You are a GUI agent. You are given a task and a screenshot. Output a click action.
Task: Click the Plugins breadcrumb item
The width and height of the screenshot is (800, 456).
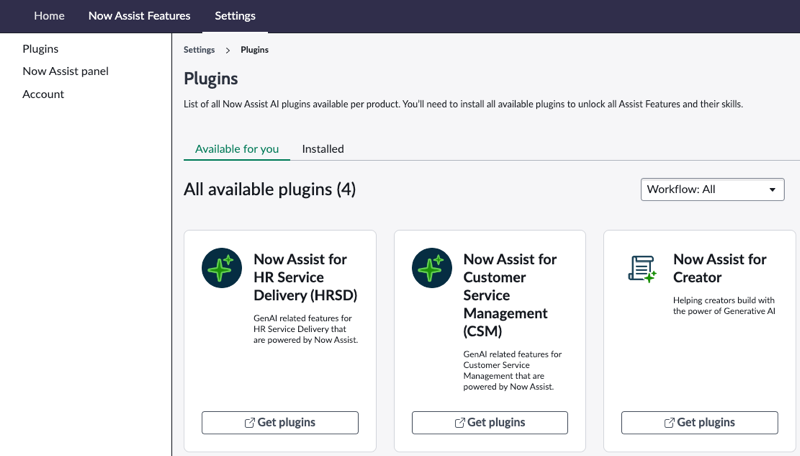click(x=255, y=50)
